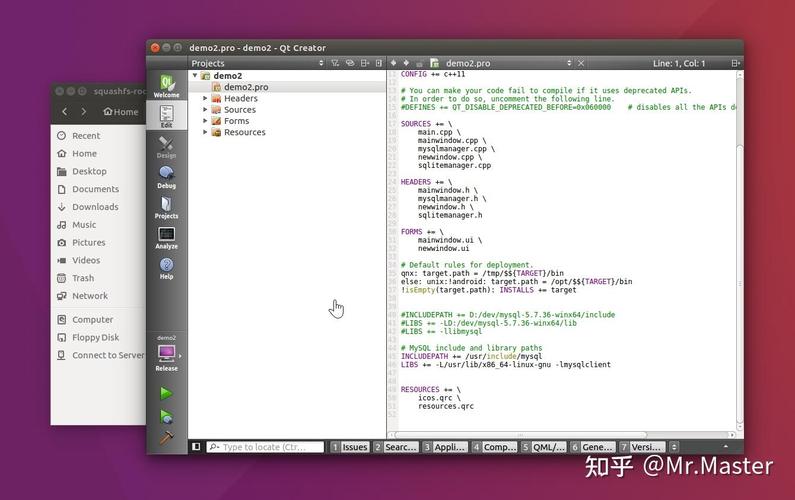Click the Home path button in file manager
This screenshot has height=500, width=795.
tap(121, 112)
